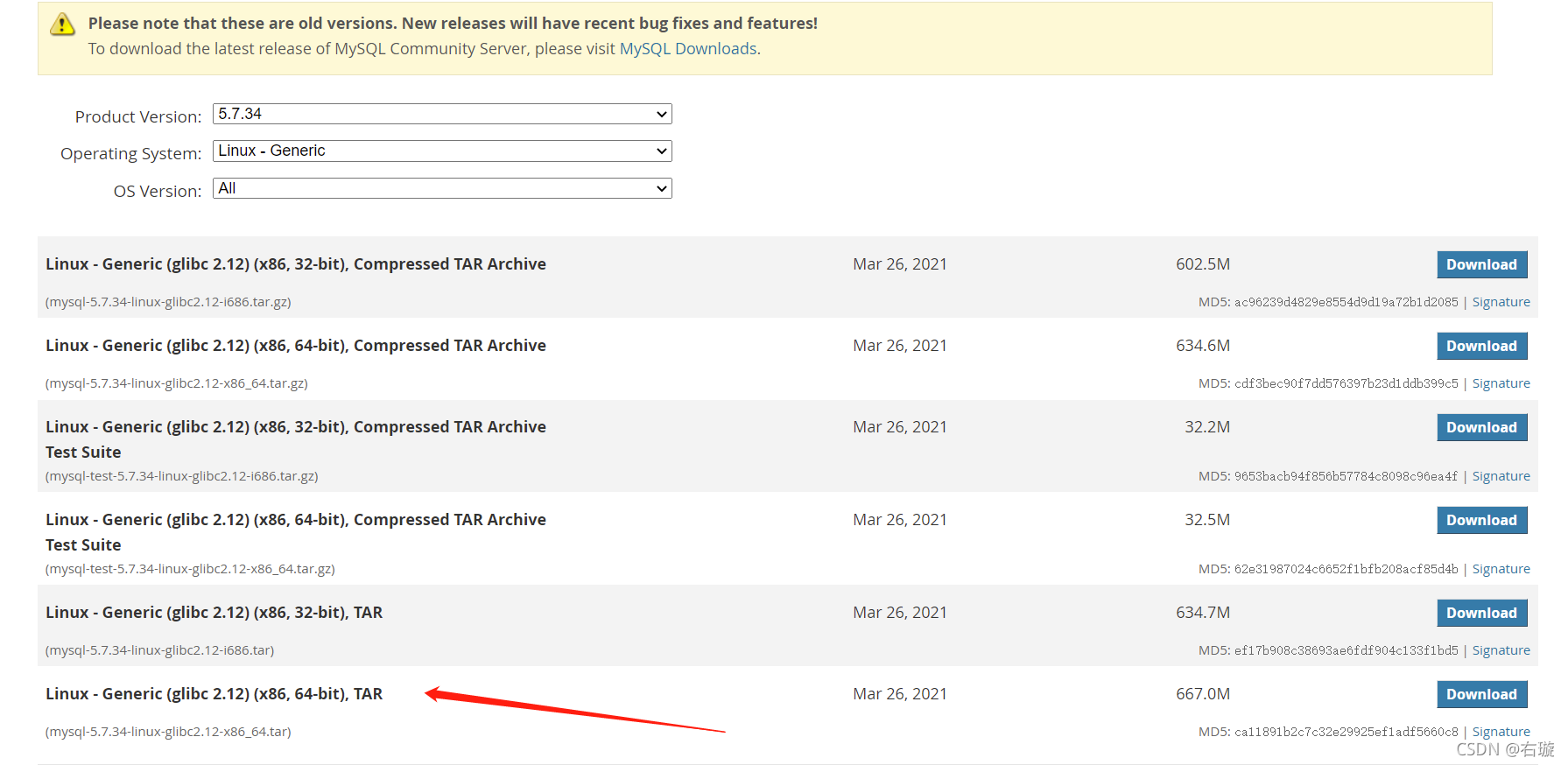Click MD5 hash ac96239d4829e8554d19a72b1d2085
This screenshot has height=765, width=1568.
pos(1347,302)
